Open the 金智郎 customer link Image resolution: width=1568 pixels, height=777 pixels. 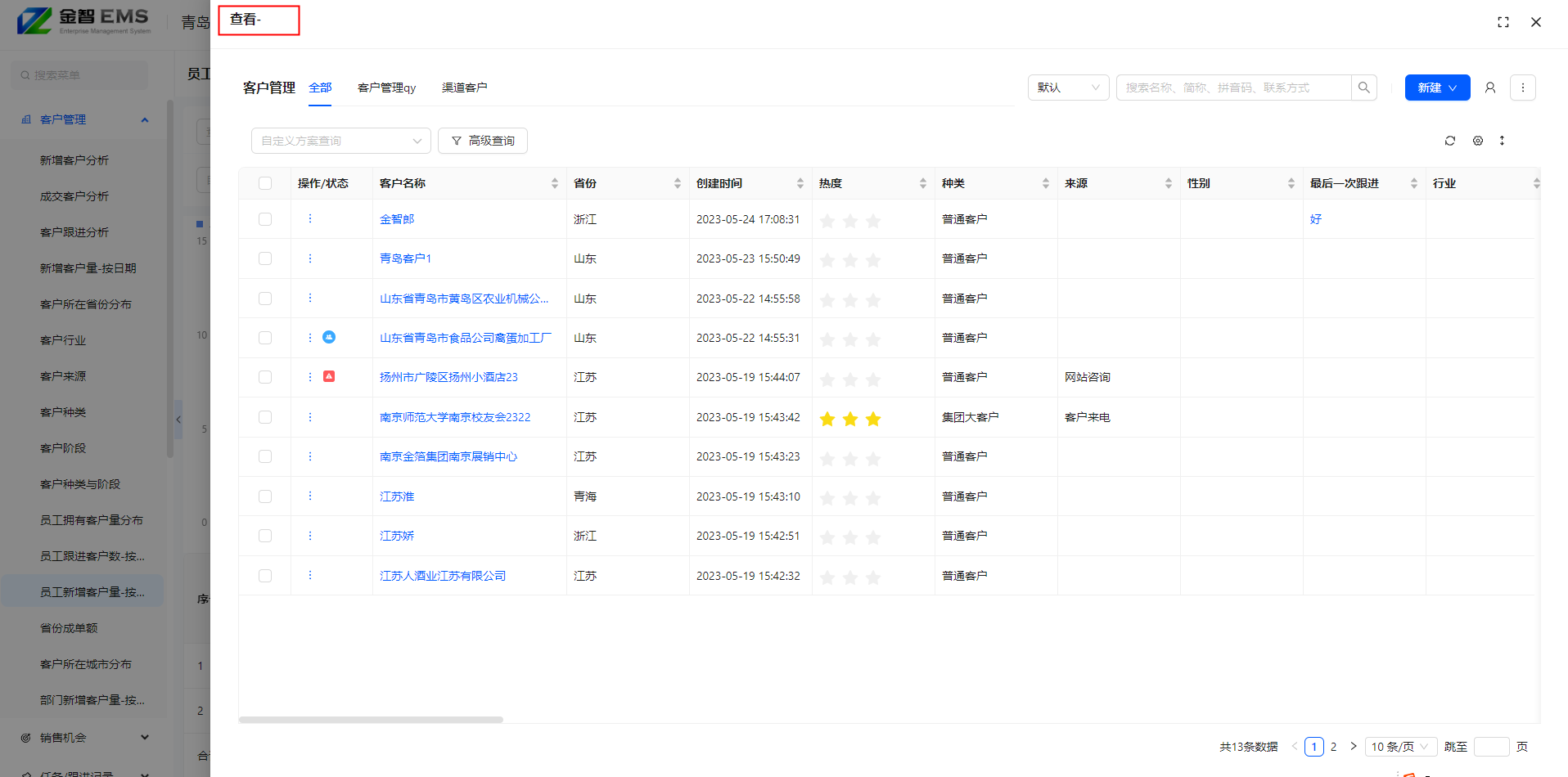point(397,219)
